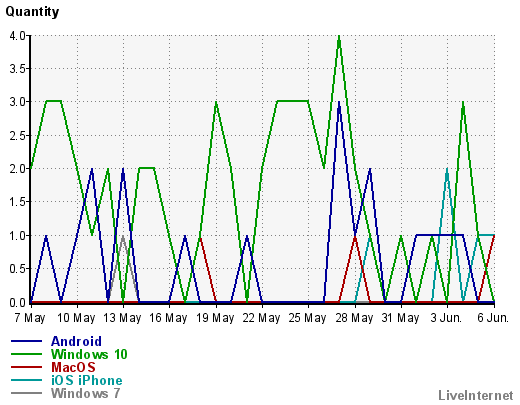This screenshot has width=520, height=405.
Task: Click the gray Windows 7 line swatch
Action: click(x=26, y=393)
